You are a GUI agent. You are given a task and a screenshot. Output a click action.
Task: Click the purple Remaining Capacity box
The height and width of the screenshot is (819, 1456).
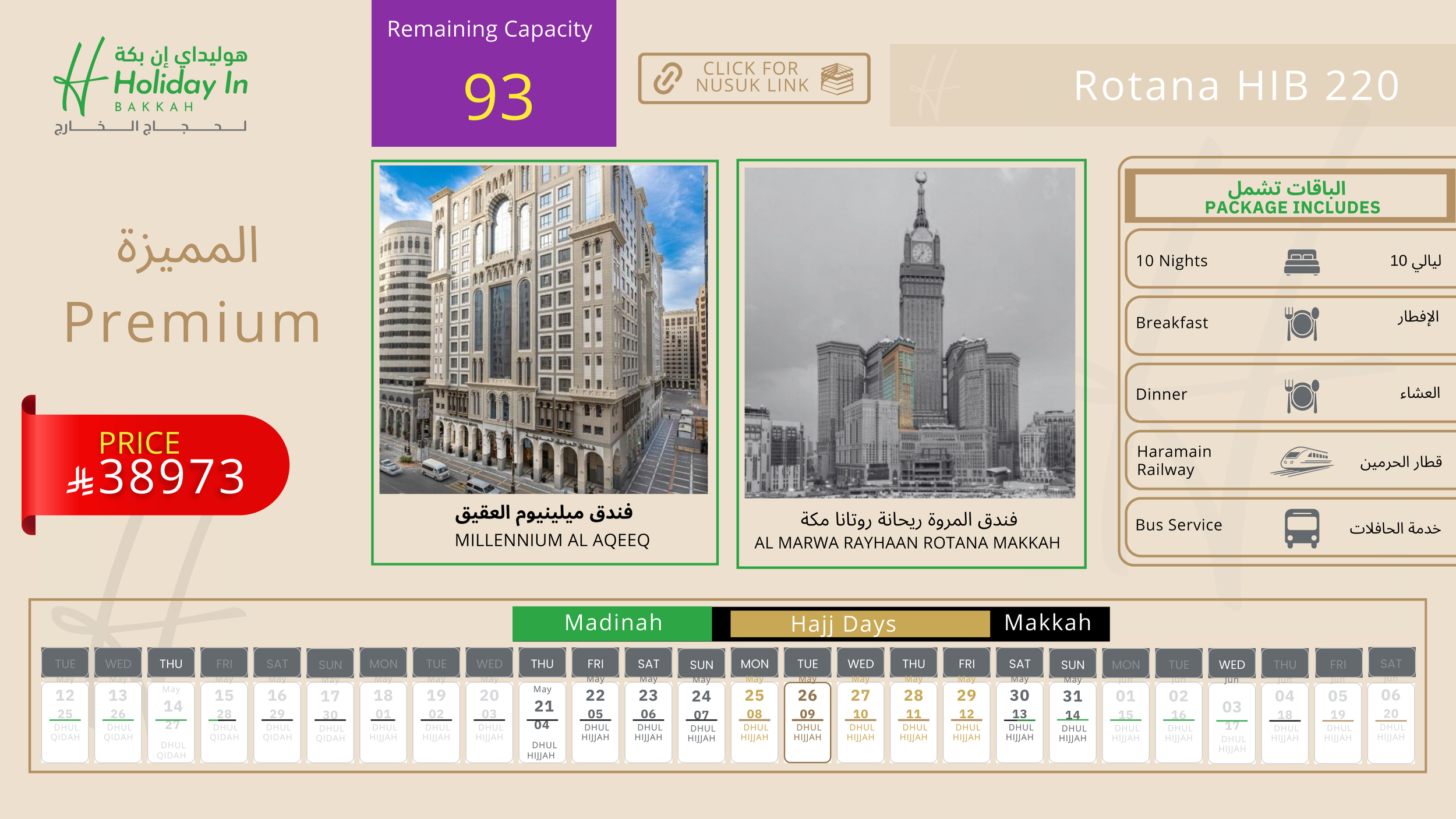pos(493,73)
